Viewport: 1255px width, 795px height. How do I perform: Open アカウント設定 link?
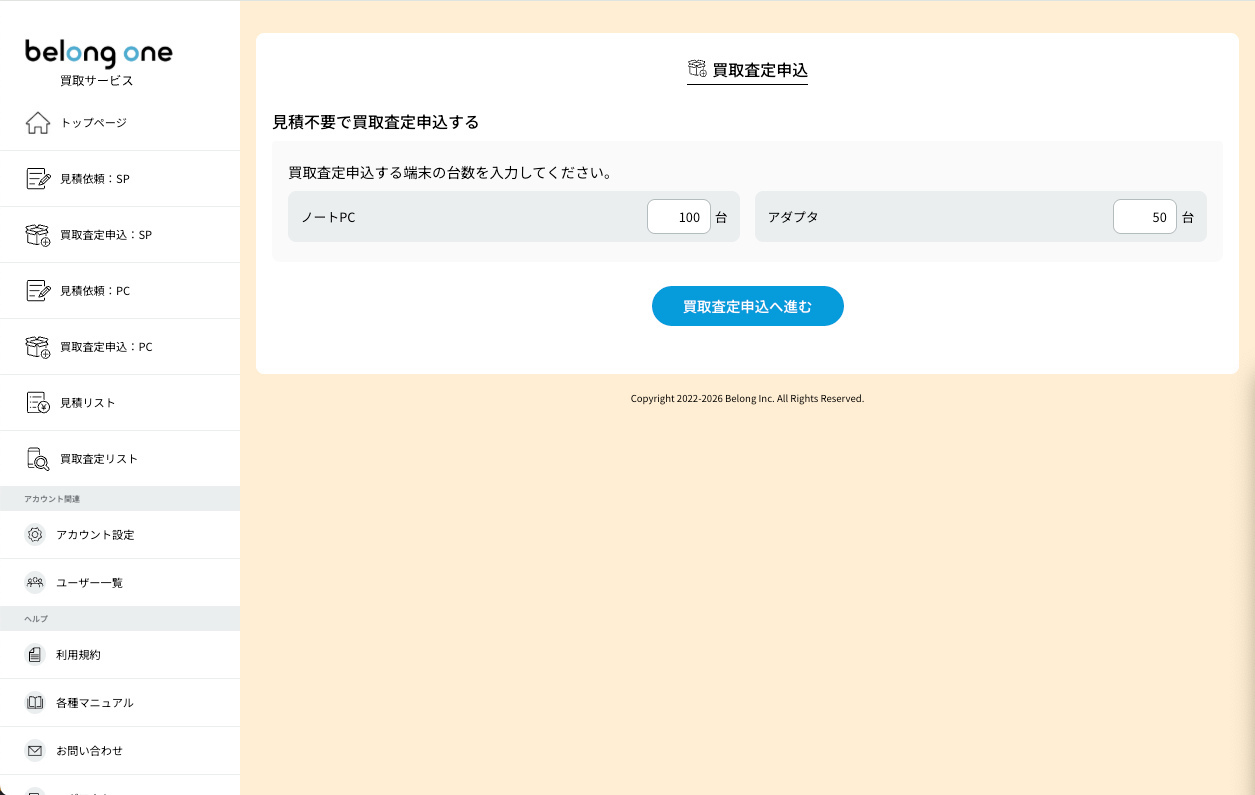[120, 535]
